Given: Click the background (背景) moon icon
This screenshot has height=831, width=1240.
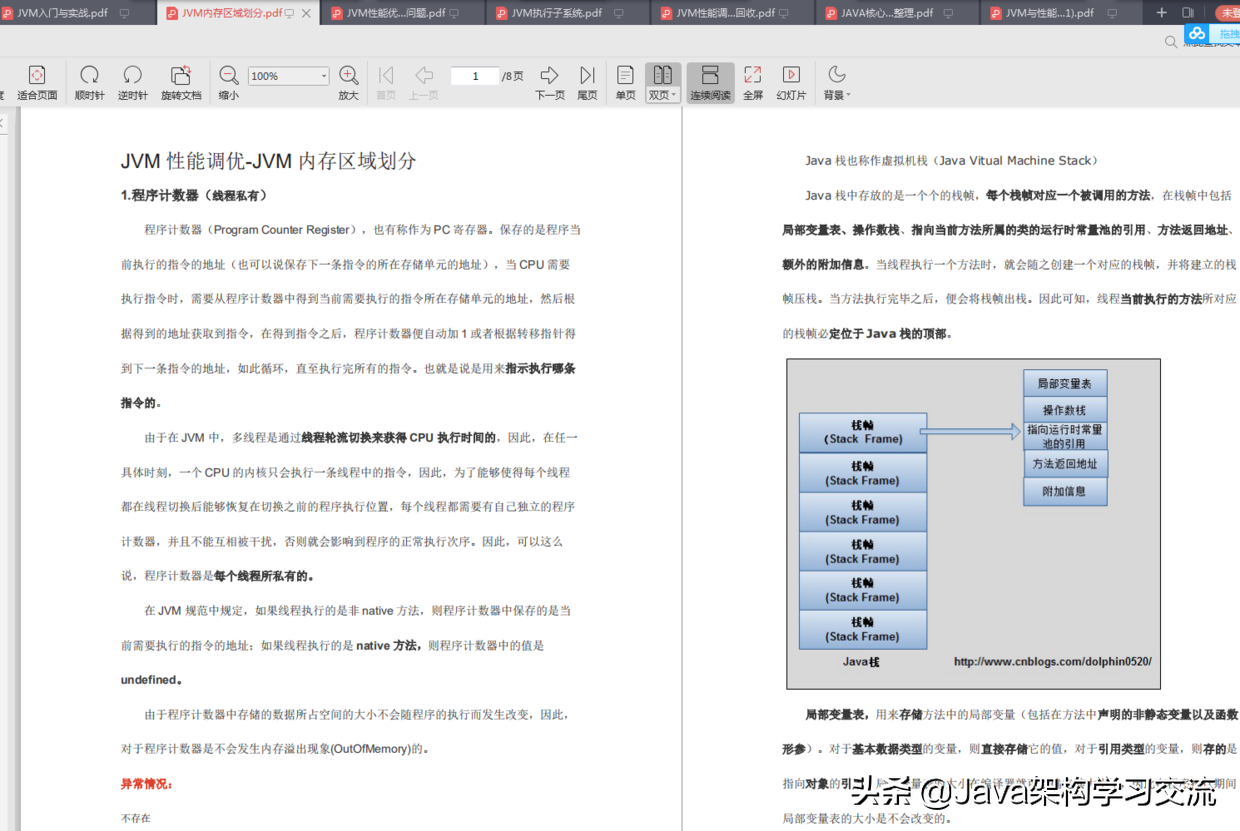Looking at the screenshot, I should [837, 74].
